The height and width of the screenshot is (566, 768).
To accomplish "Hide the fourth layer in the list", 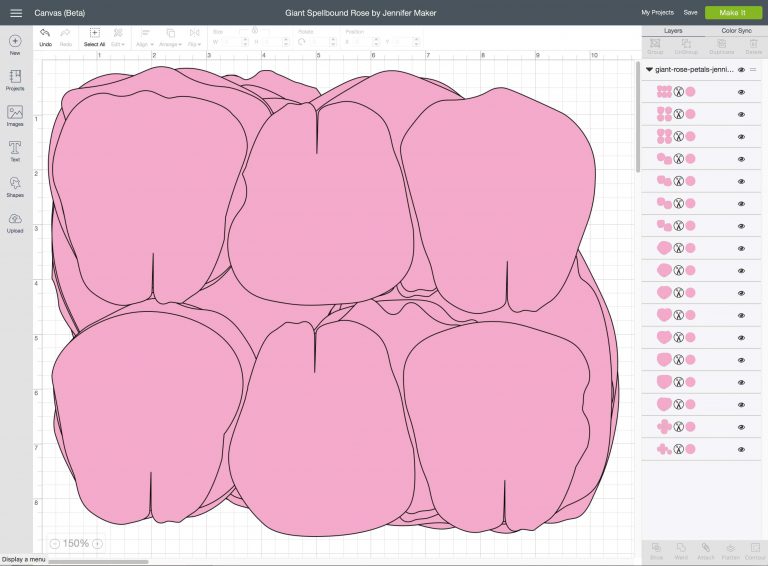I will (741, 159).
